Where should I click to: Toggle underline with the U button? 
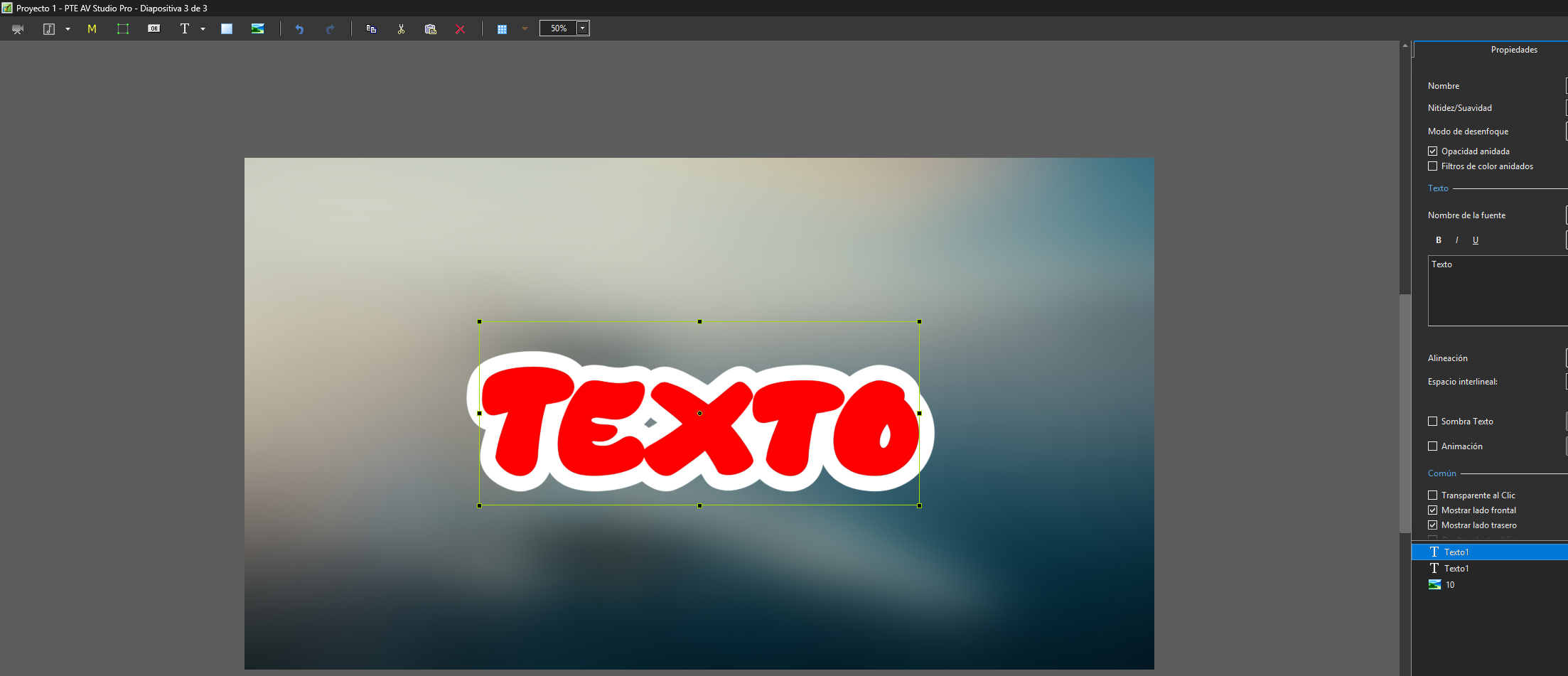point(1476,240)
